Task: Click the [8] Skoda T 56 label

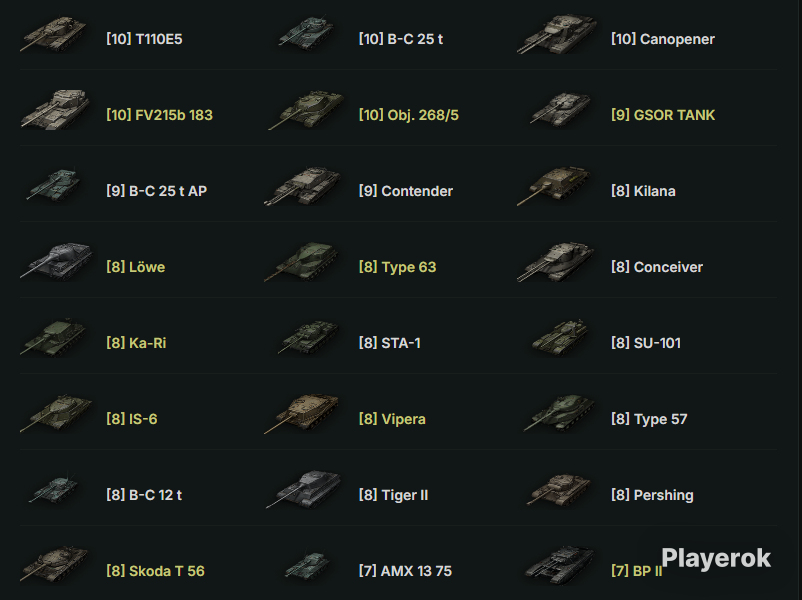Action: pos(155,571)
